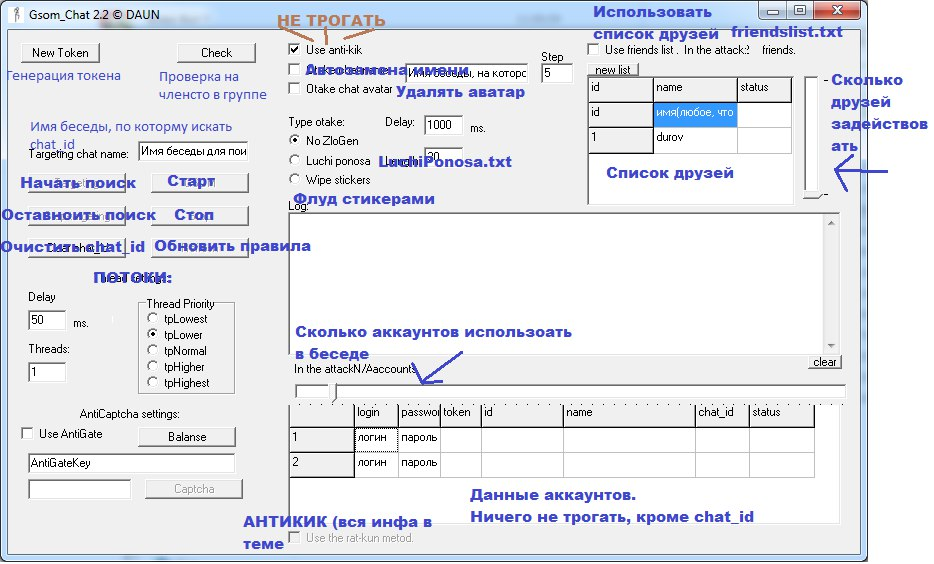Select the highlighted имя(любое, что cell

695,115
